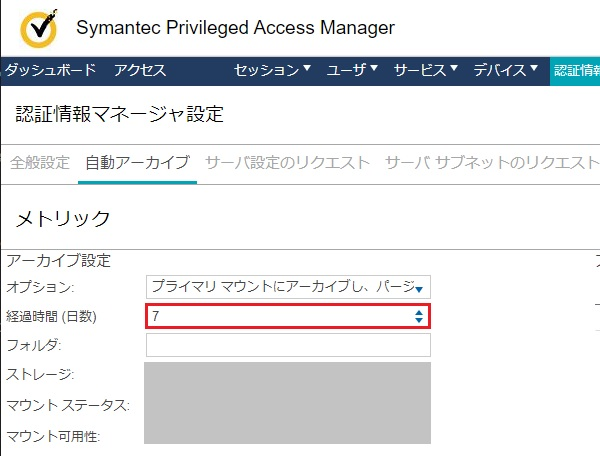This screenshot has width=600, height=456.
Task: Click the アーカイブ設定 label
Action: 59,261
